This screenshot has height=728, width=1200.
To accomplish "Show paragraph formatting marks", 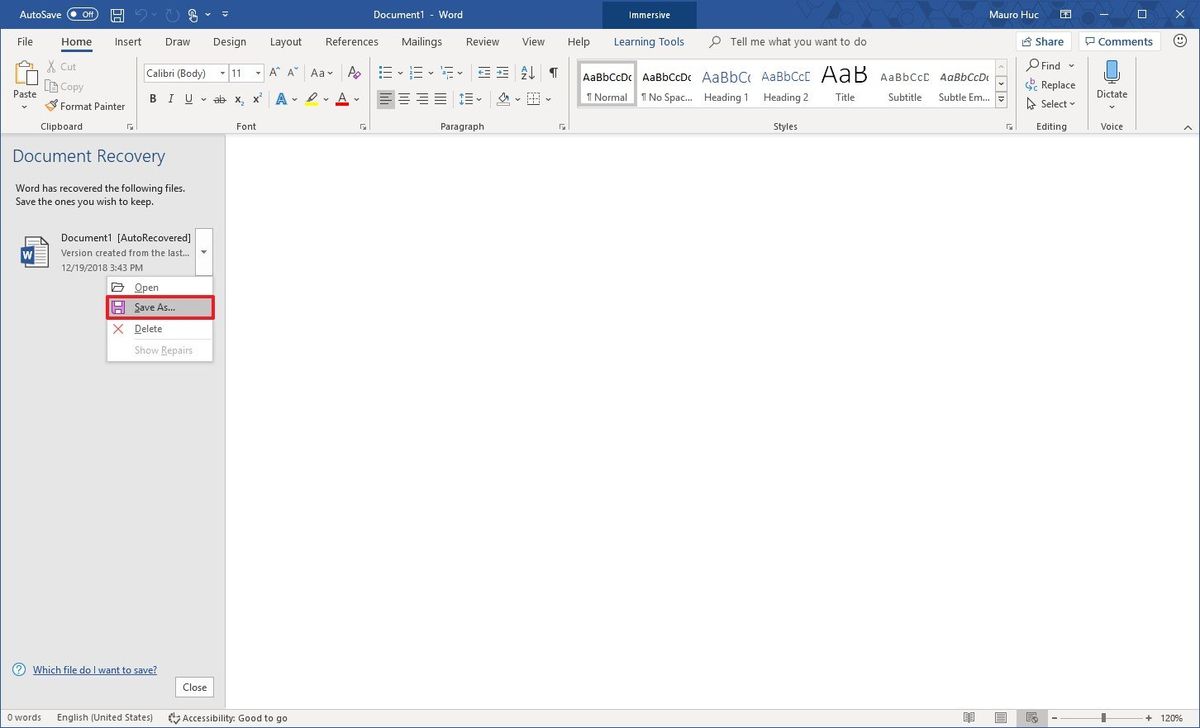I will click(553, 72).
